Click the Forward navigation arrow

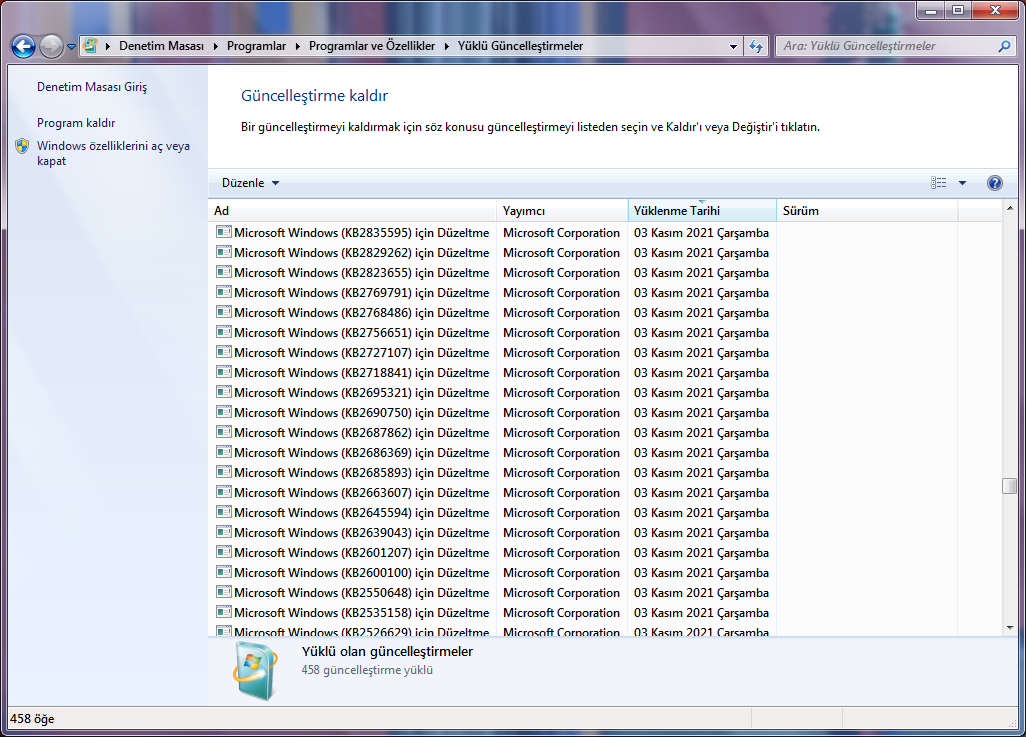(51, 46)
